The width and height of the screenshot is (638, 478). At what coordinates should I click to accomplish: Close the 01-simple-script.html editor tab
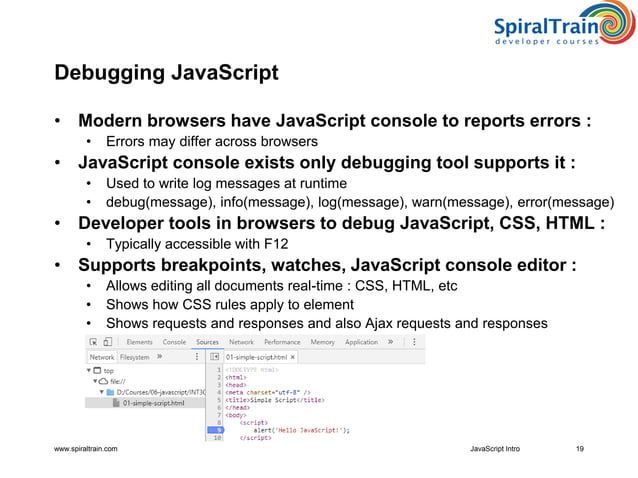tap(293, 357)
